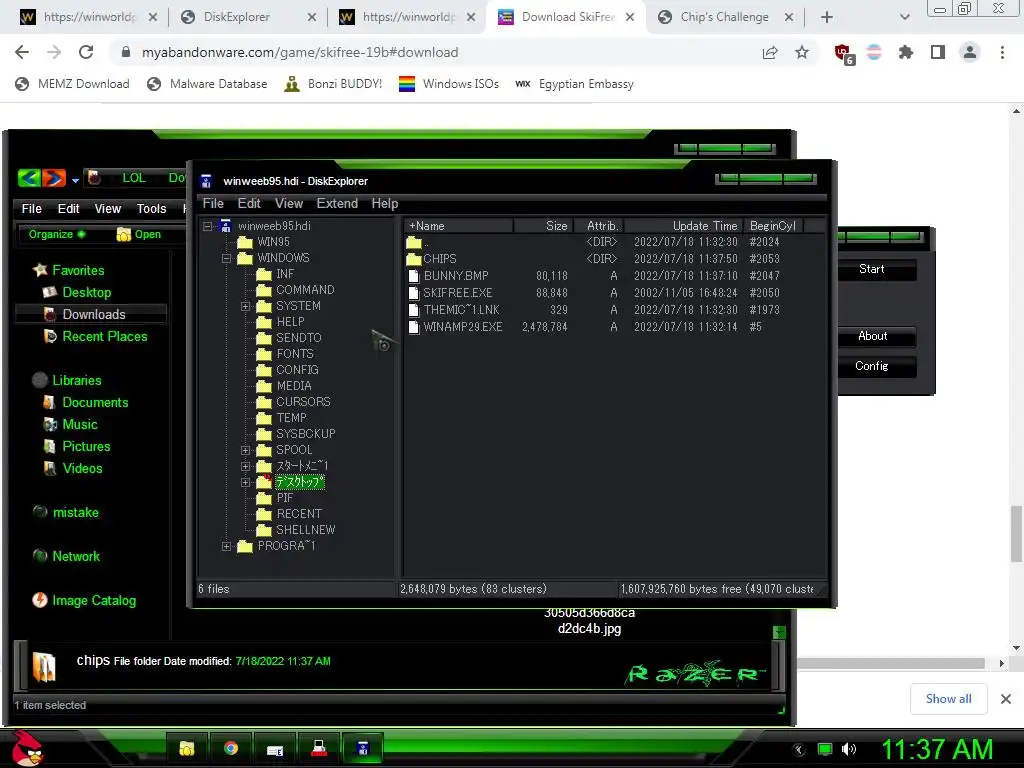Bookmark this page with the star icon
The image size is (1024, 768).
click(802, 52)
